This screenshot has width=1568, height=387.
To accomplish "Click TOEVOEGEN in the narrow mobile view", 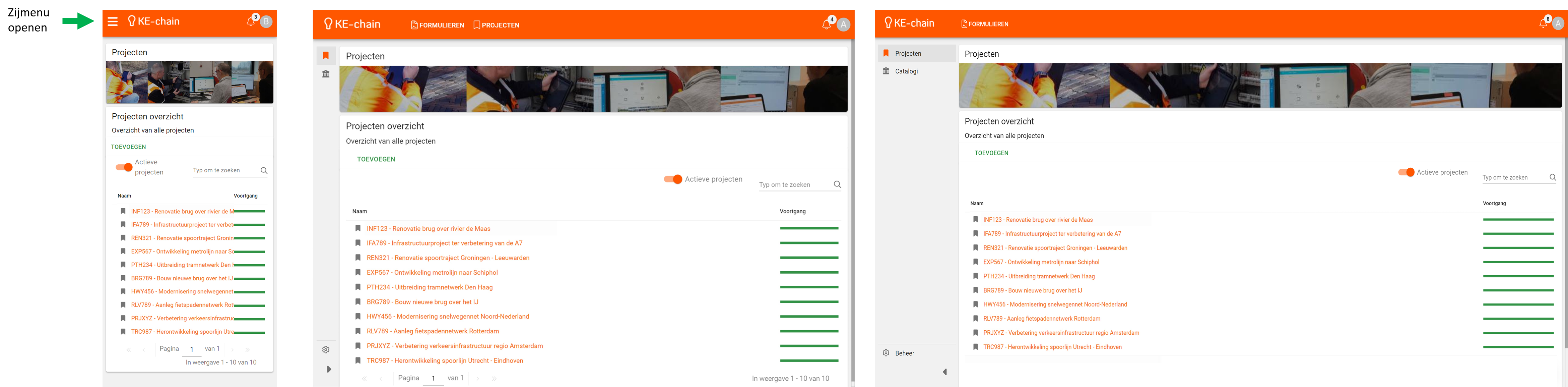I will click(x=128, y=147).
